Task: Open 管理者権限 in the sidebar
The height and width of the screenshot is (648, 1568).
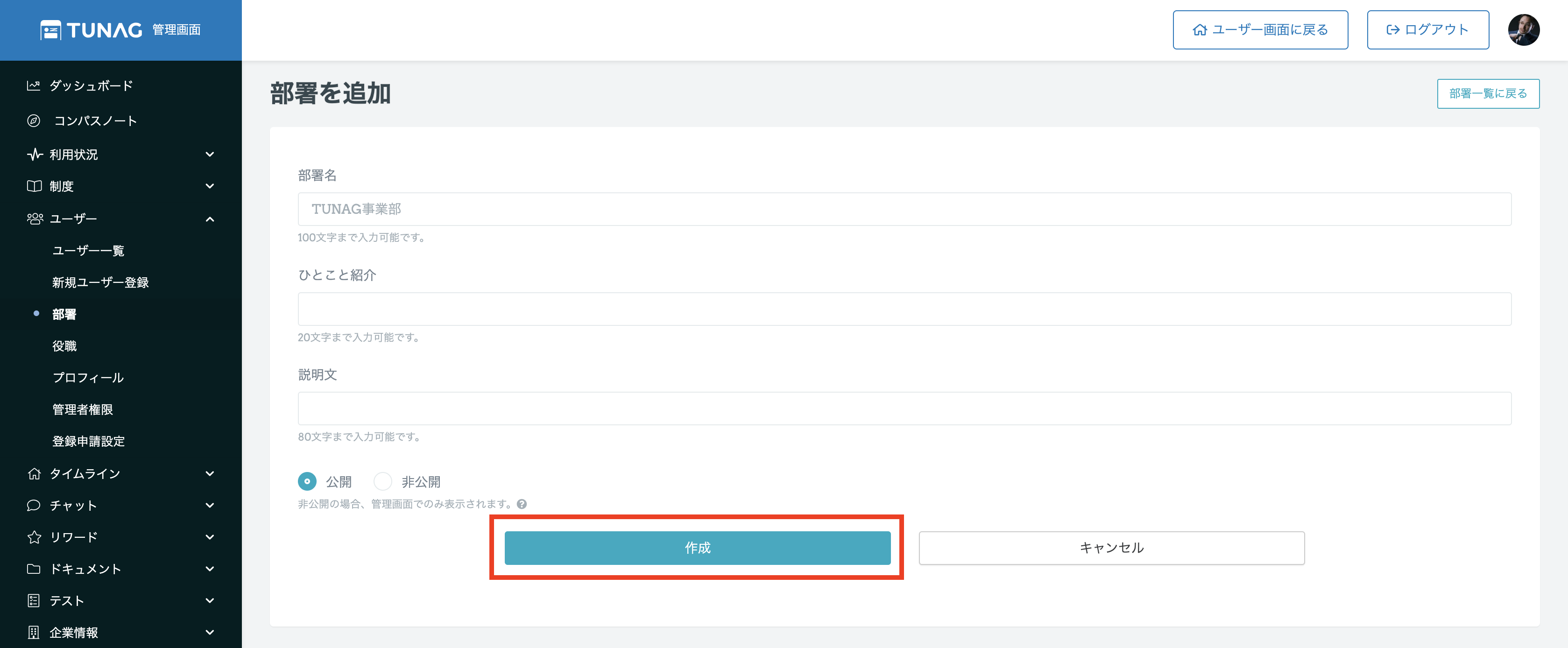Action: (83, 409)
